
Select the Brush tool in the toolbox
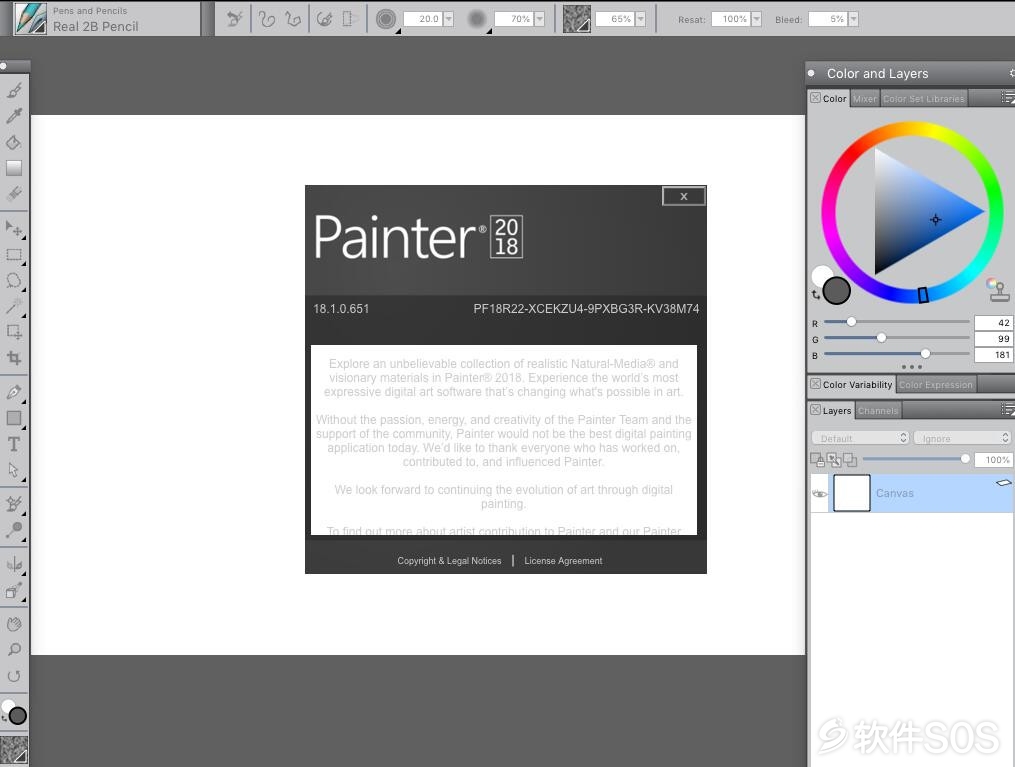tap(14, 90)
